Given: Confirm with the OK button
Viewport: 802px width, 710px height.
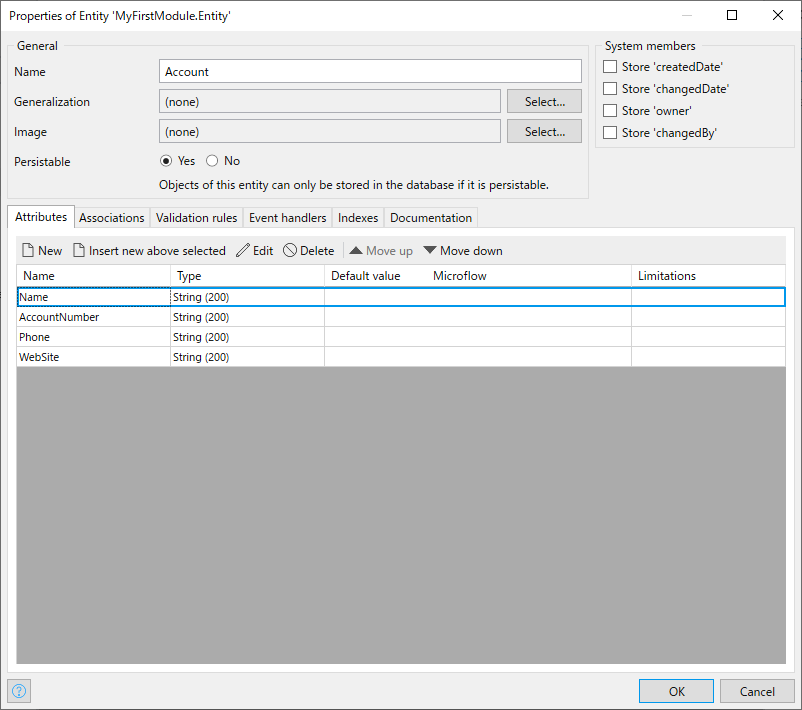Looking at the screenshot, I should (676, 692).
